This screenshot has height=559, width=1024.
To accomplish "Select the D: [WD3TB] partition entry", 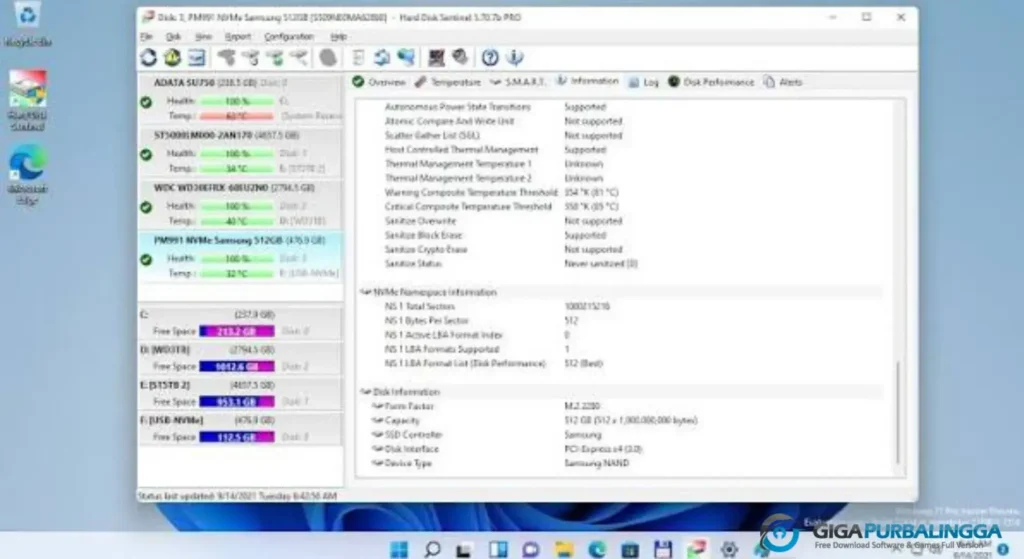I will [240, 359].
